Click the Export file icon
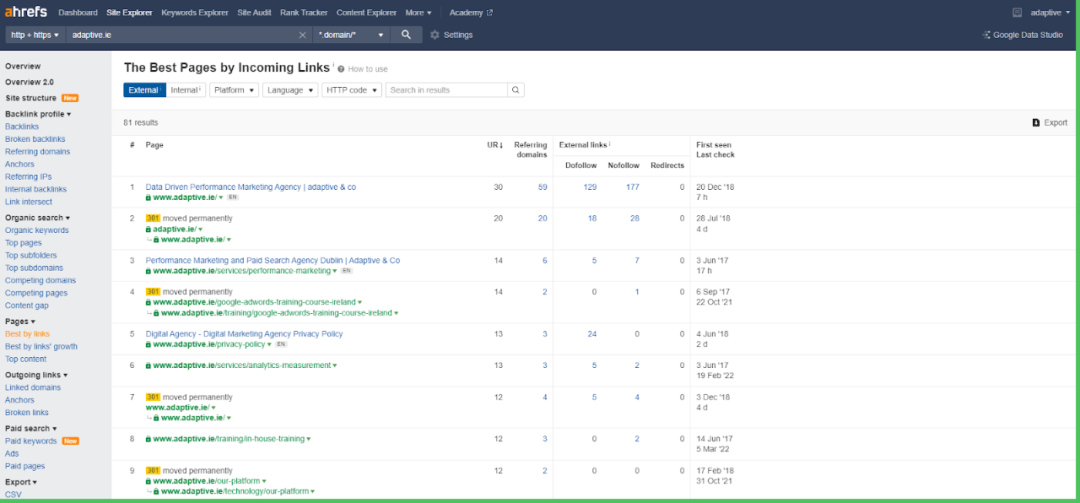 1035,123
